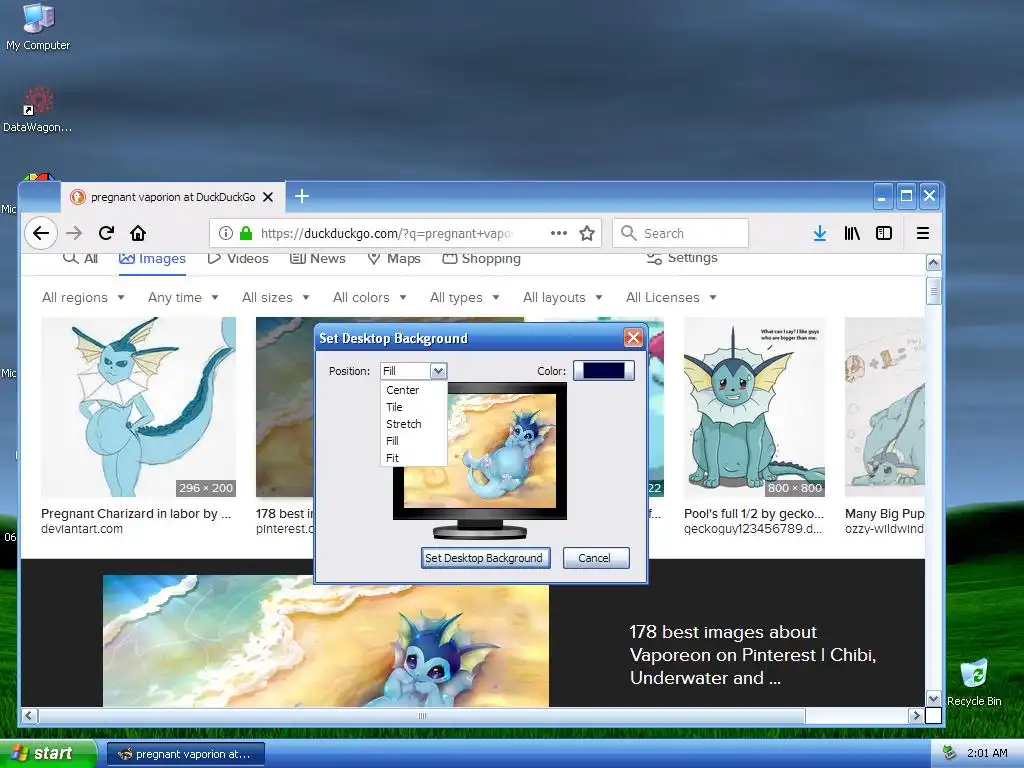Switch to the News results tab
This screenshot has height=768, width=1024.
pos(317,259)
